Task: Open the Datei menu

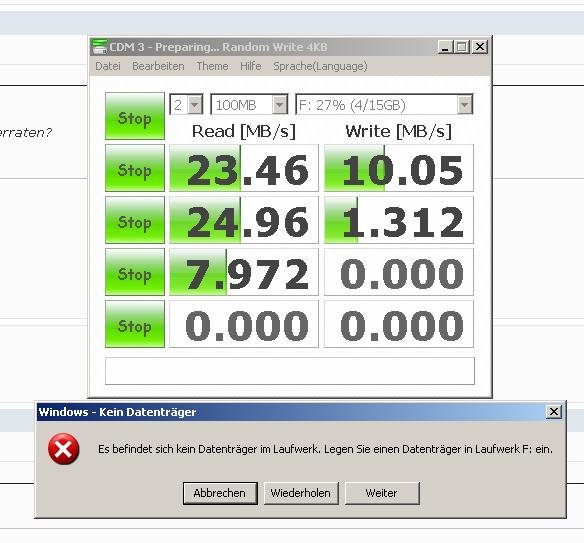Action: [x=108, y=66]
